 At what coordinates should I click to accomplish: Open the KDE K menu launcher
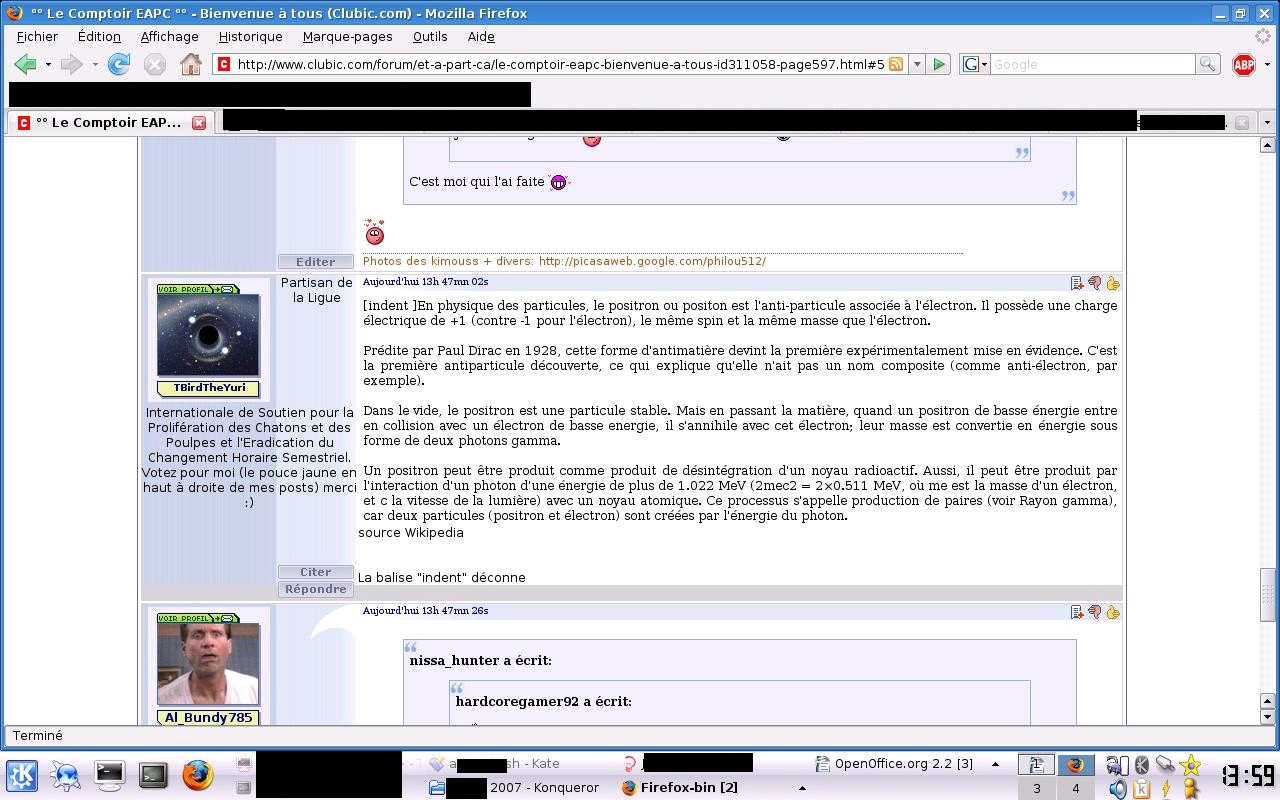coord(22,775)
